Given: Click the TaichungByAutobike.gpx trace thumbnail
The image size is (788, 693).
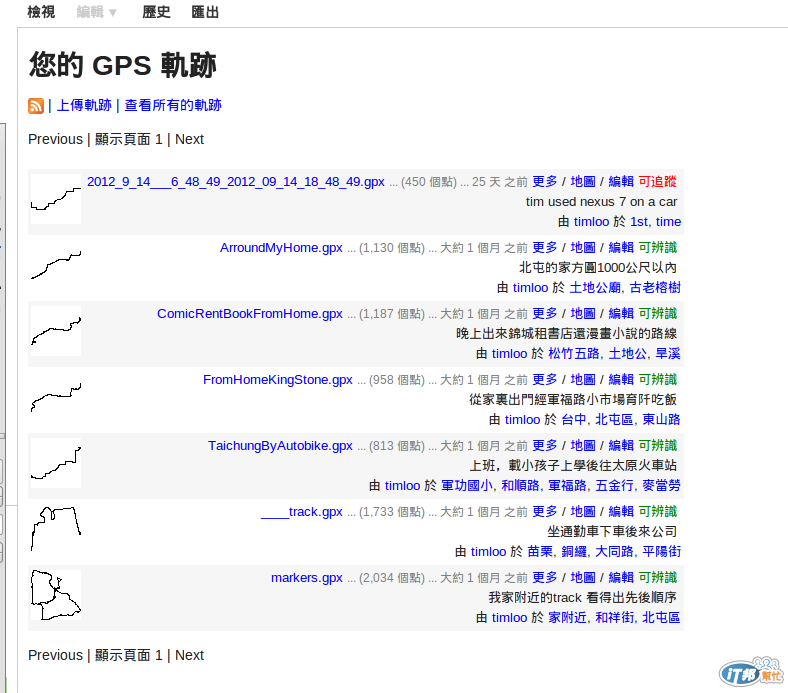Looking at the screenshot, I should [56, 463].
